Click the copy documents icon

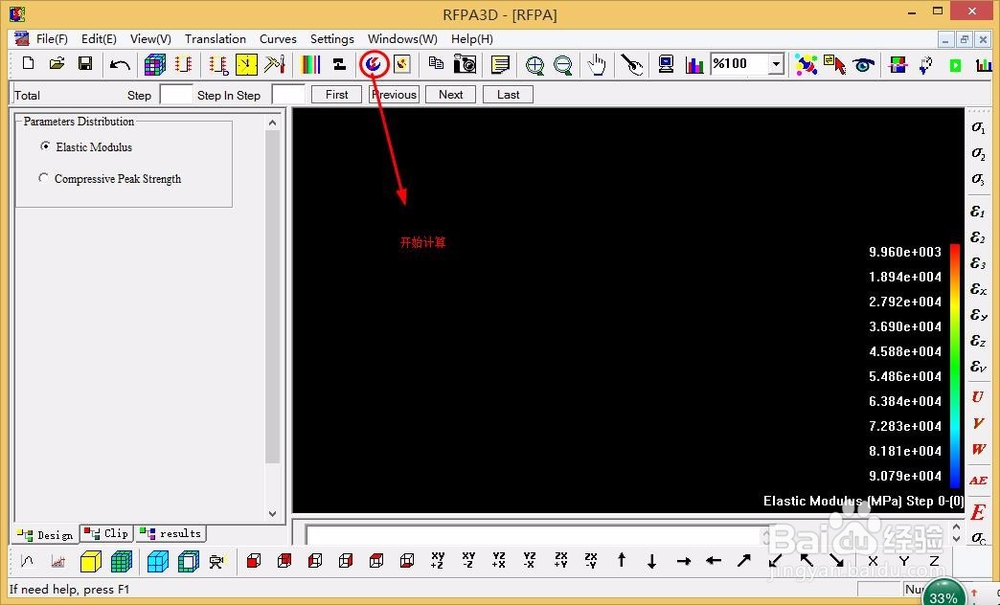(436, 62)
